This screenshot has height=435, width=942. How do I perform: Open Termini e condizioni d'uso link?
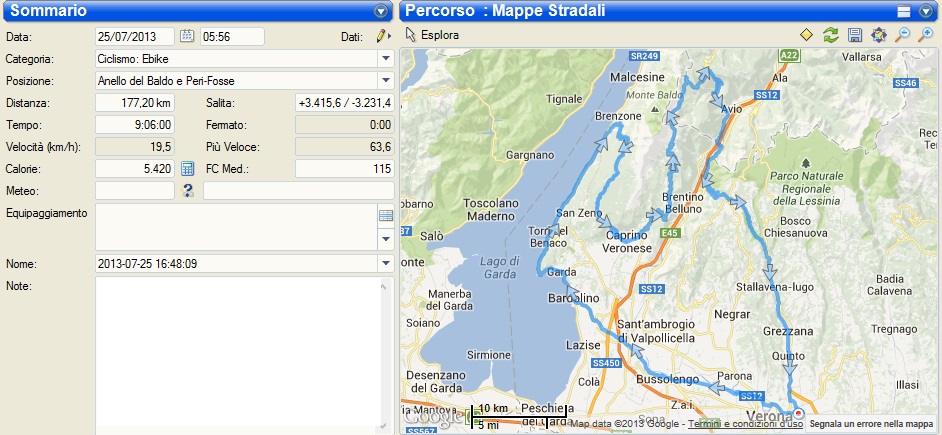[745, 424]
